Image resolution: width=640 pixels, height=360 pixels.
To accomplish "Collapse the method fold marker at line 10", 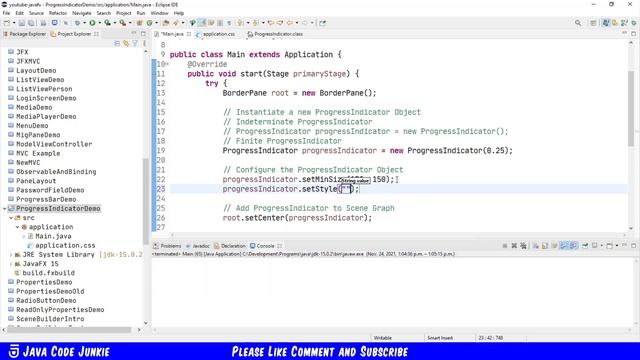I will 167,64.
